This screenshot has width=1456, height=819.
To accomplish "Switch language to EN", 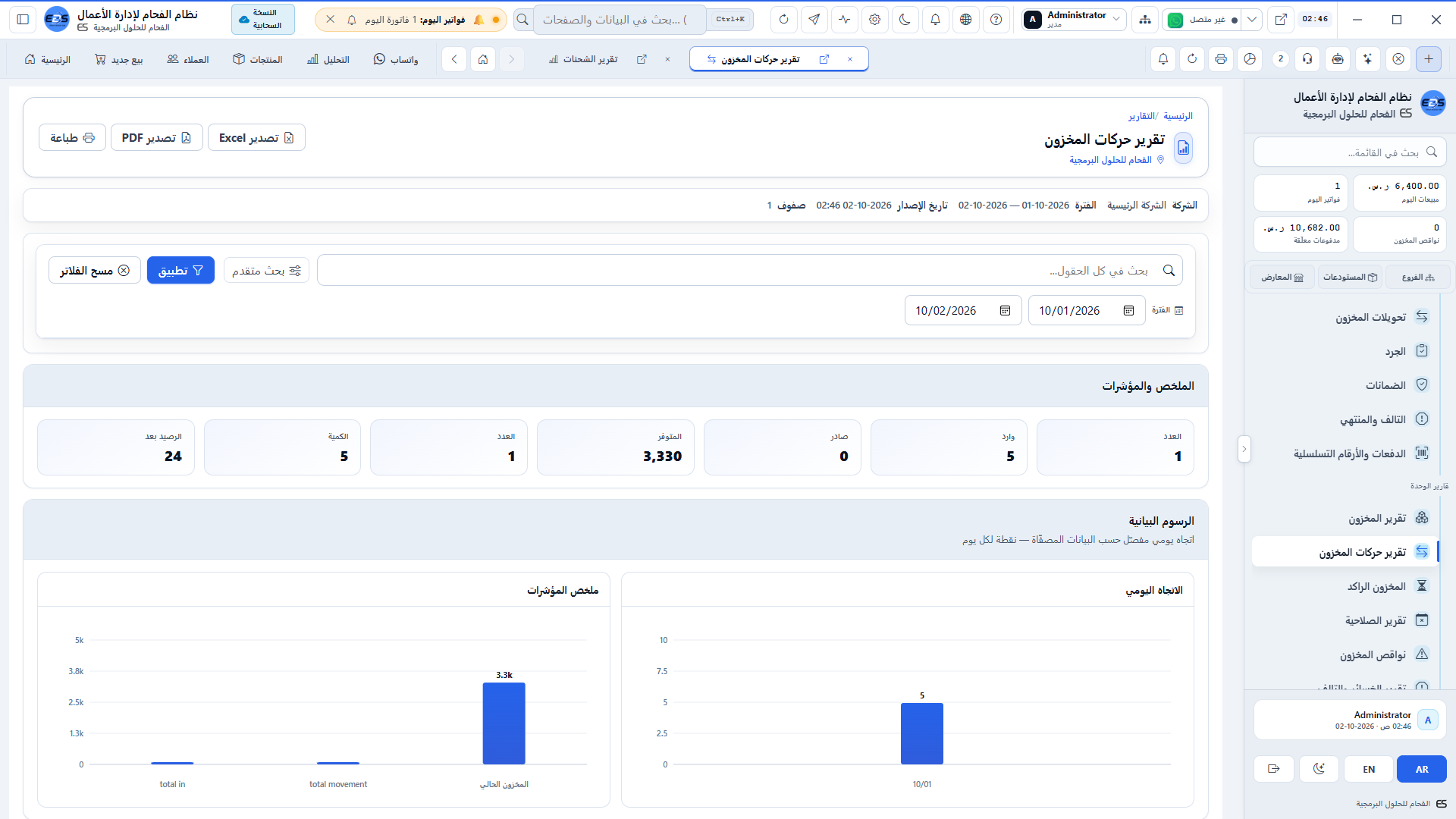I will click(x=1369, y=769).
